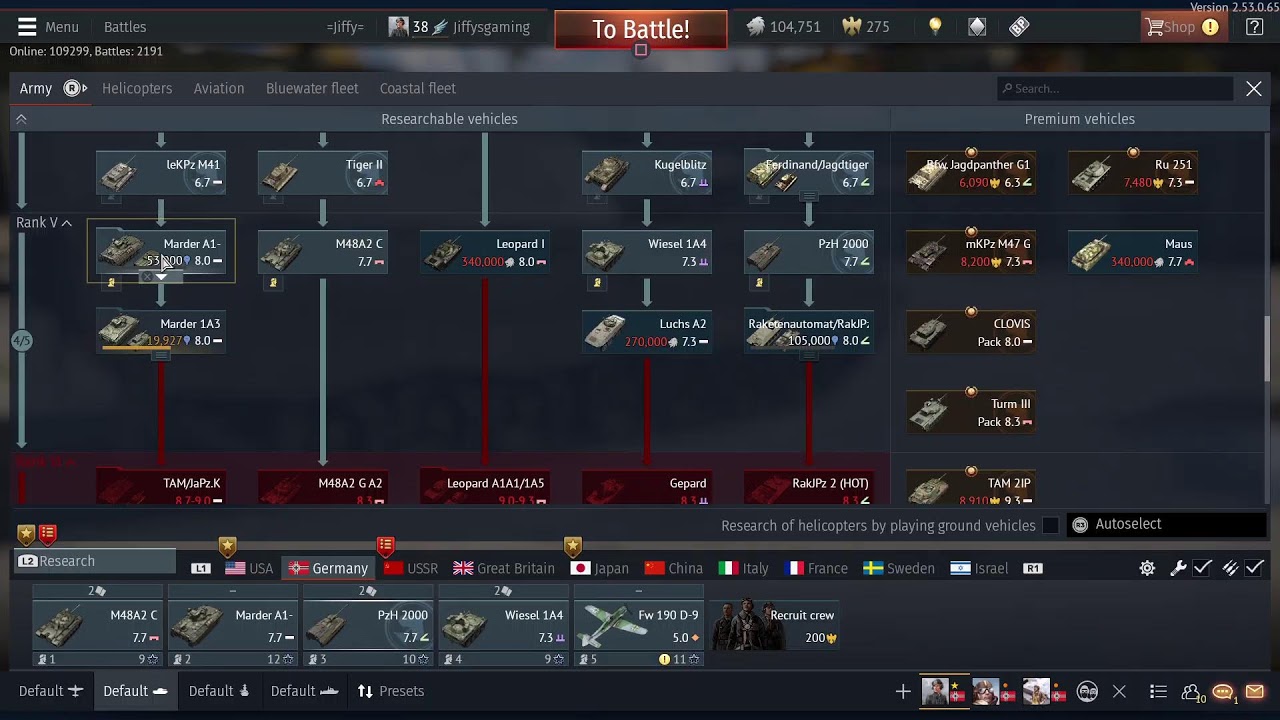Click the gold star badge above USA
Screen dimensions: 1280x720
point(227,546)
